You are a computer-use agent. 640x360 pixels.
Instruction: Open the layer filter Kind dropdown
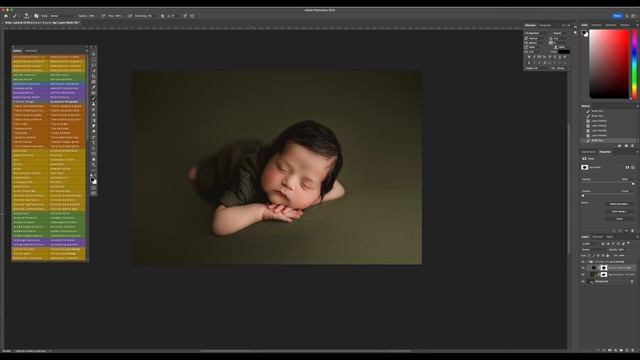click(x=591, y=244)
